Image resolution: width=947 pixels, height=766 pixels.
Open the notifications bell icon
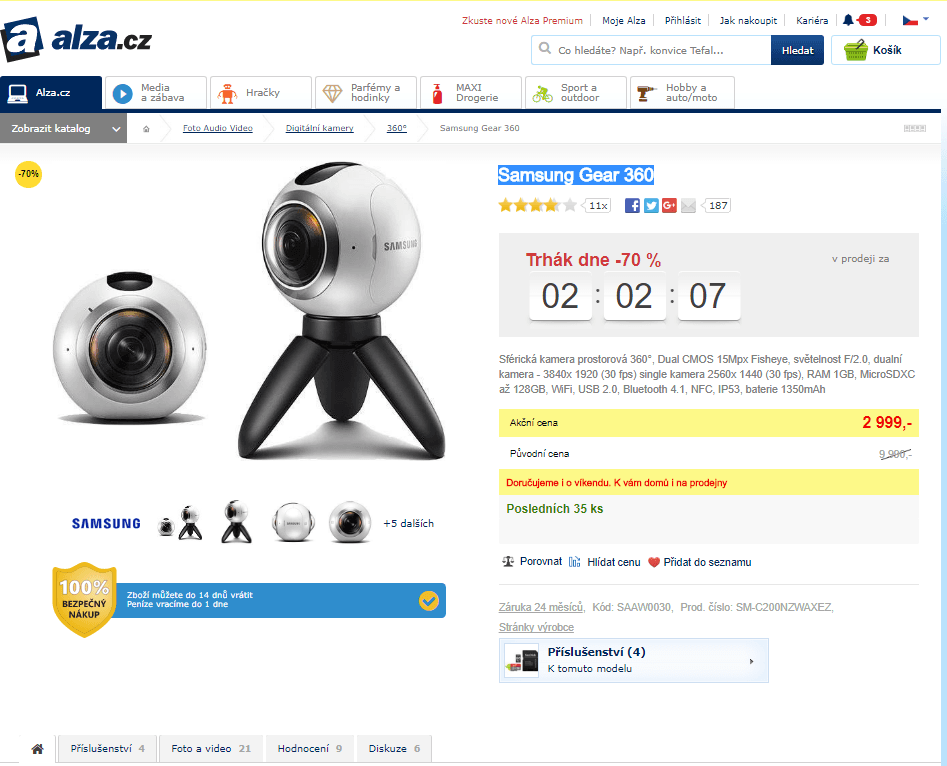tap(848, 20)
